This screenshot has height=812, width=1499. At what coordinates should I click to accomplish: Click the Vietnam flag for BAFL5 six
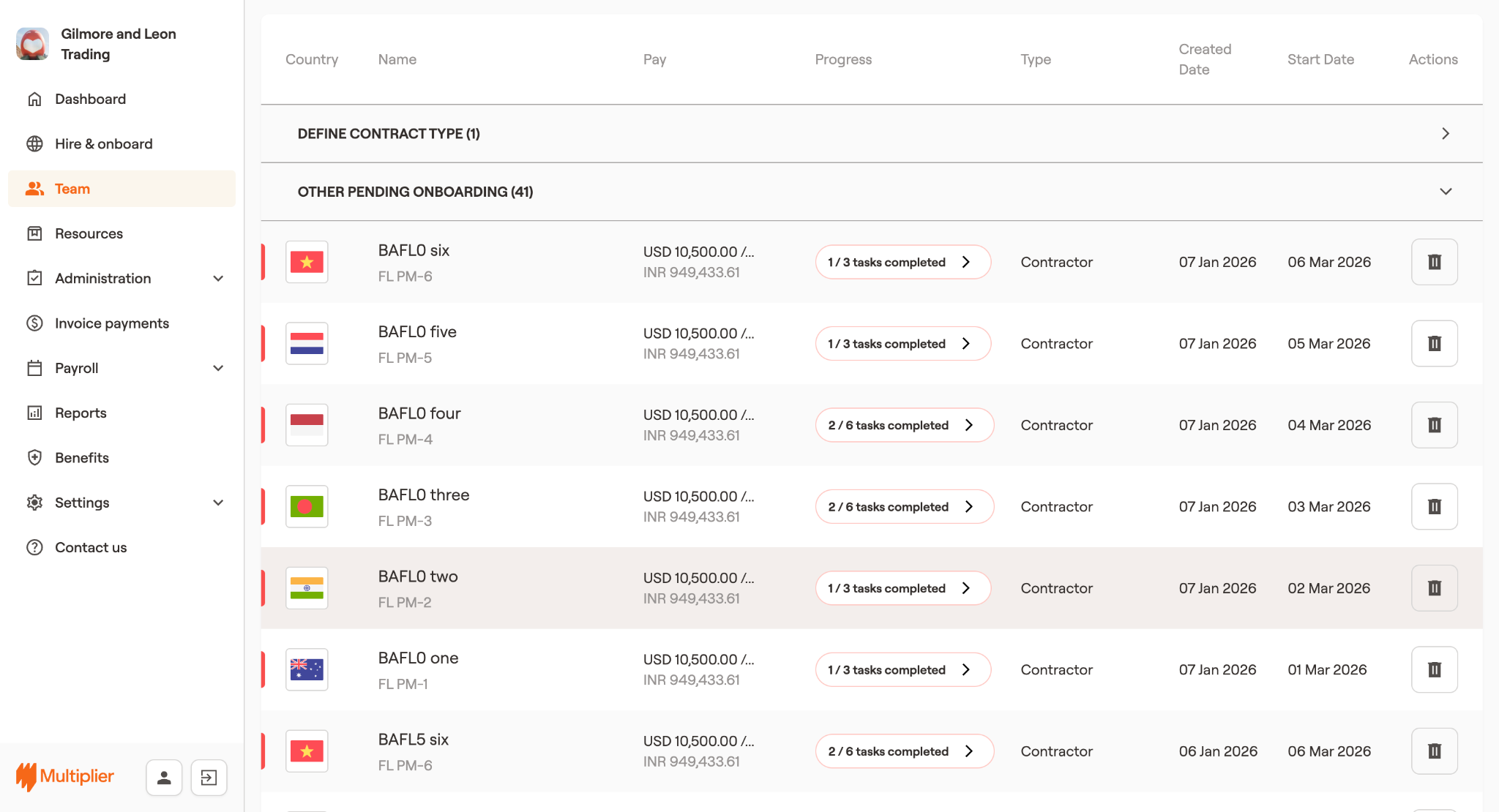(307, 751)
